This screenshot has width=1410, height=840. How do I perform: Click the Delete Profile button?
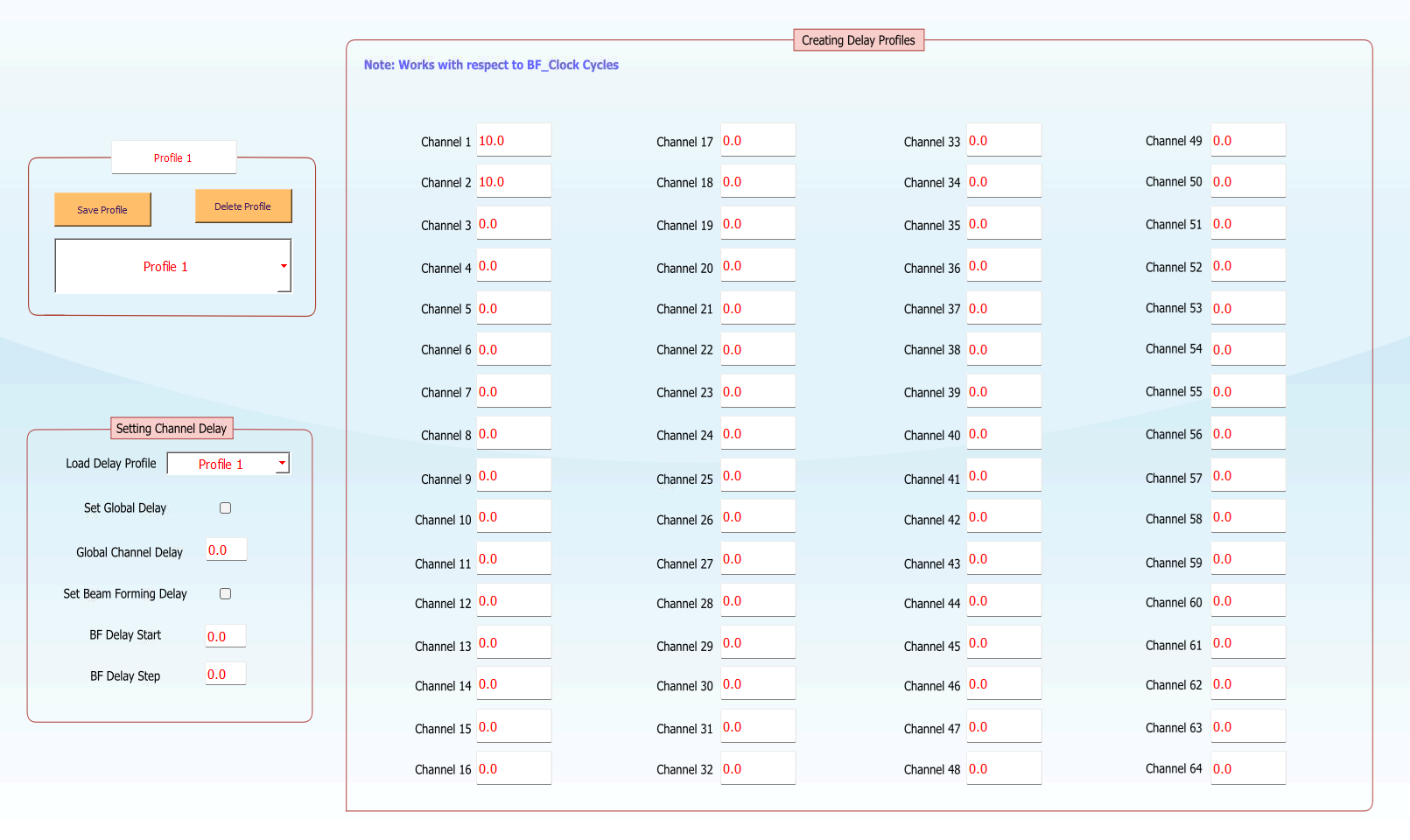[x=243, y=205]
